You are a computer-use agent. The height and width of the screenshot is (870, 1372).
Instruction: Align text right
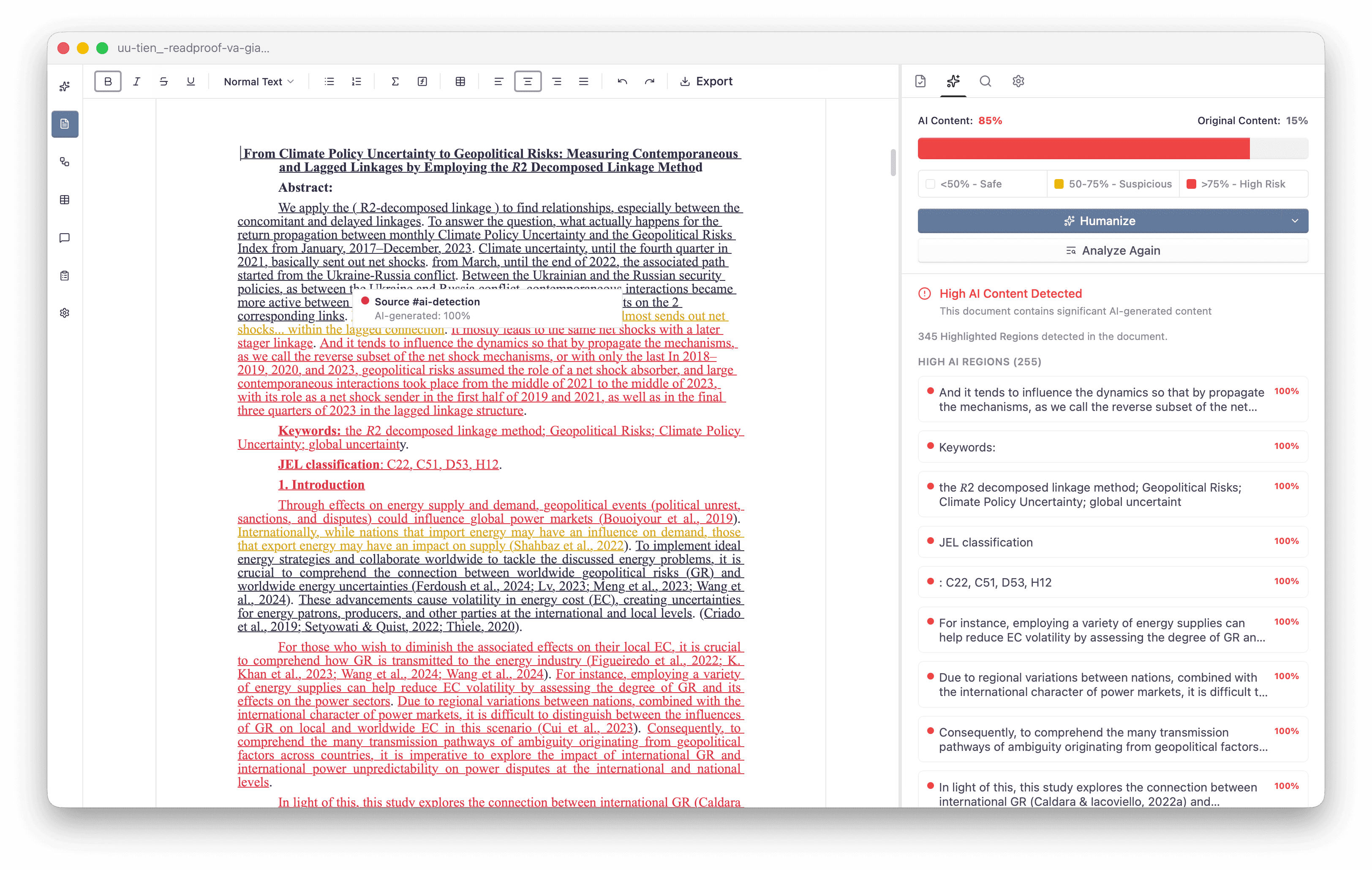click(x=557, y=82)
